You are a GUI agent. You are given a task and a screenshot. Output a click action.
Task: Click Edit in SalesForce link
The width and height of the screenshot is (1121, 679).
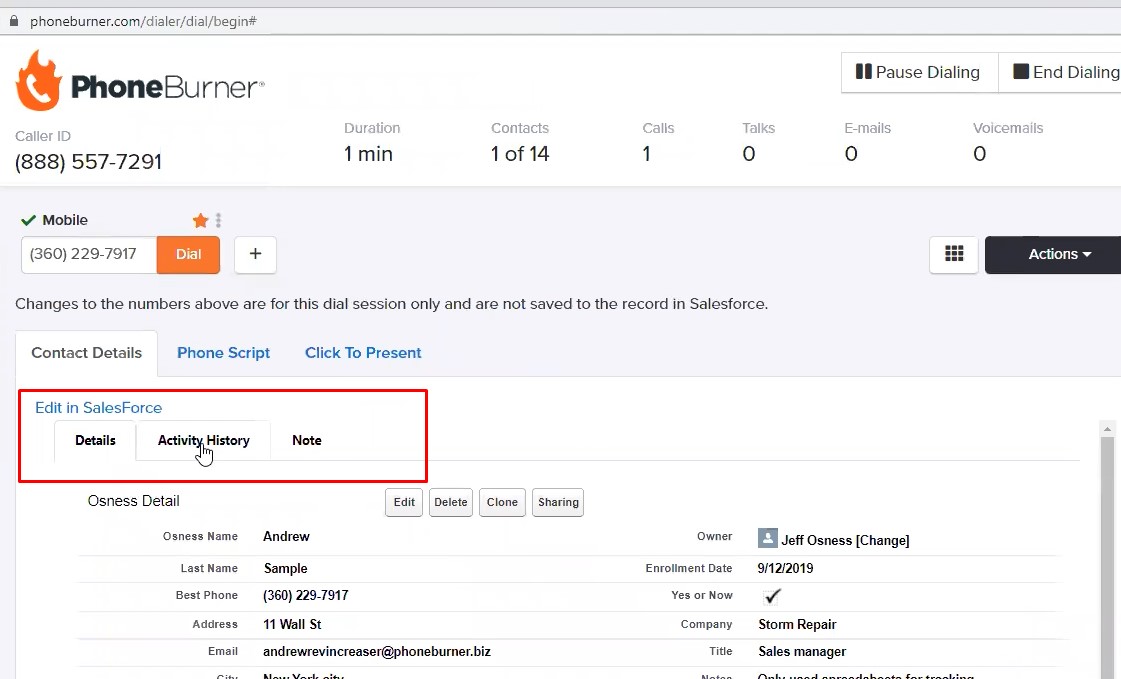tap(99, 407)
